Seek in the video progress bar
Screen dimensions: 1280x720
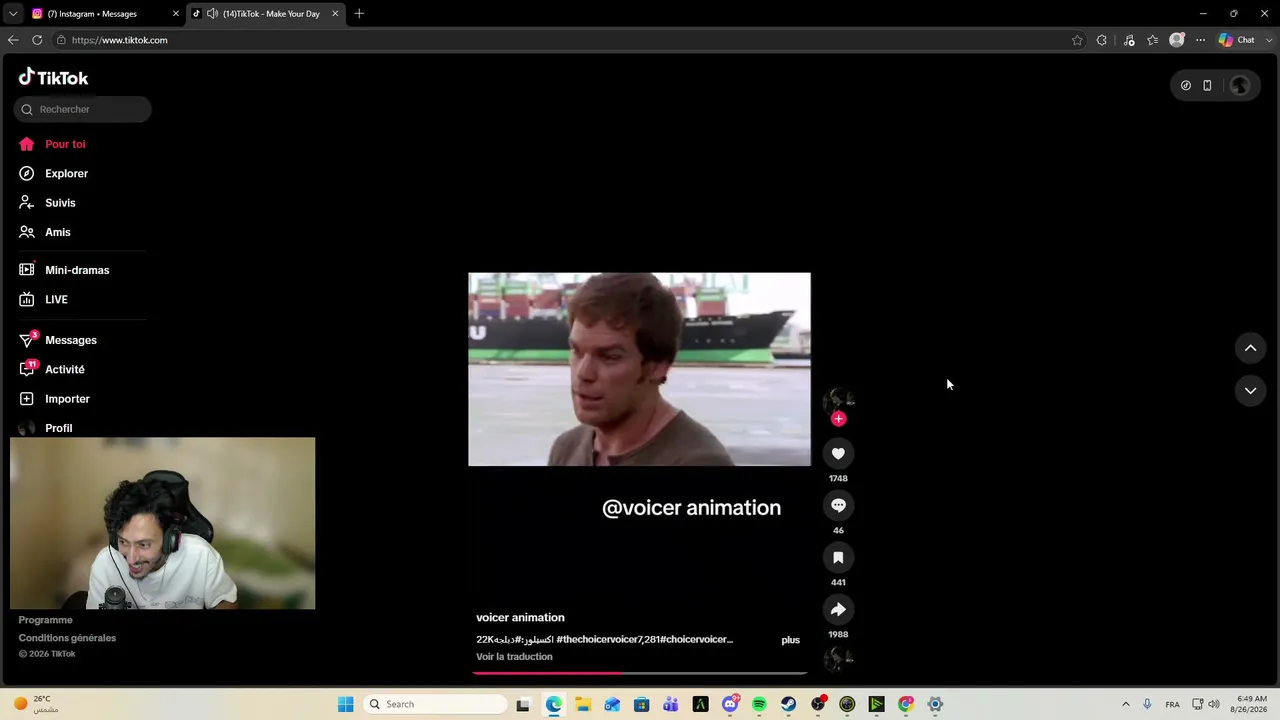640,673
